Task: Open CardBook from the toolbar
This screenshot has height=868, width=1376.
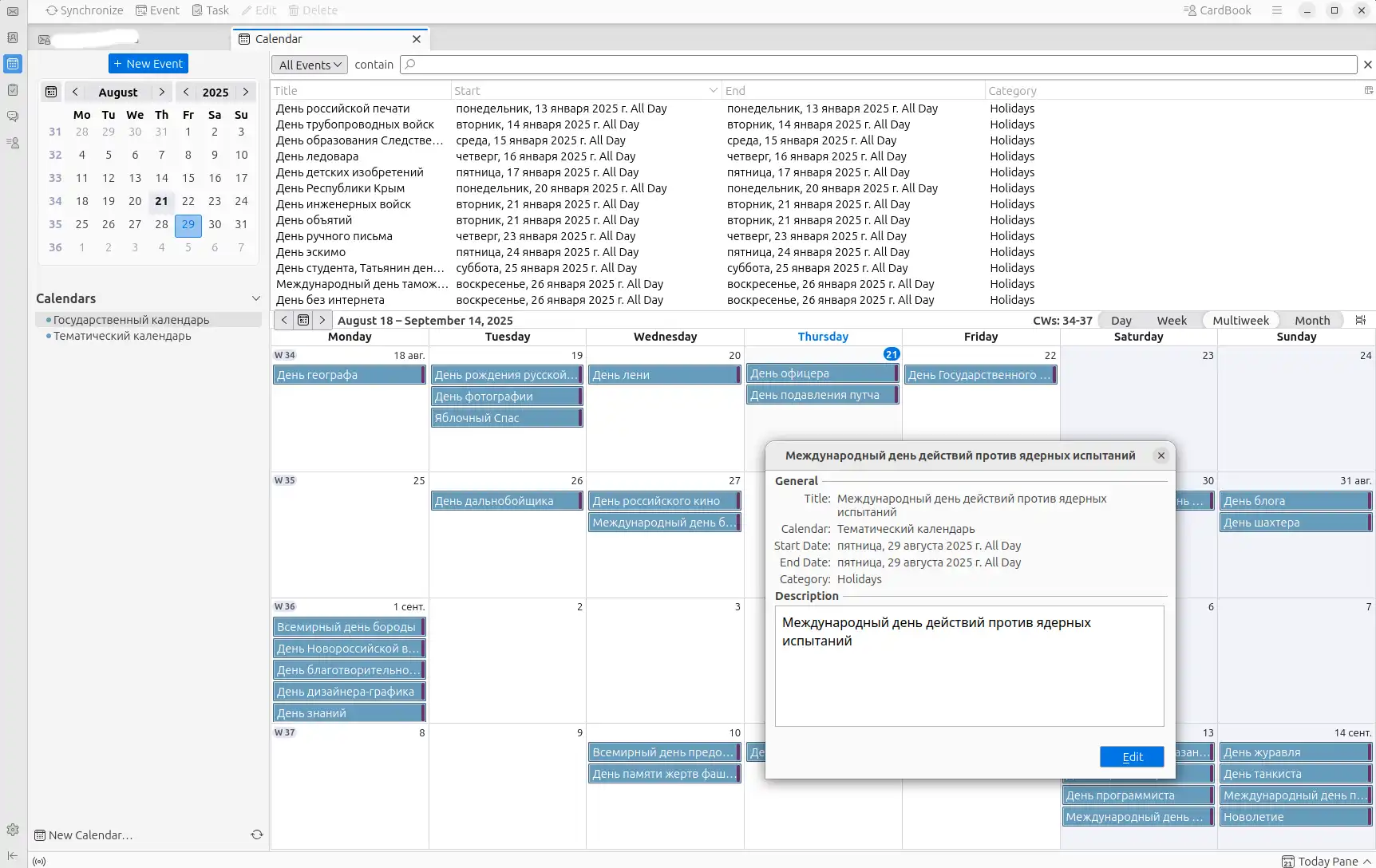Action: (x=1217, y=10)
